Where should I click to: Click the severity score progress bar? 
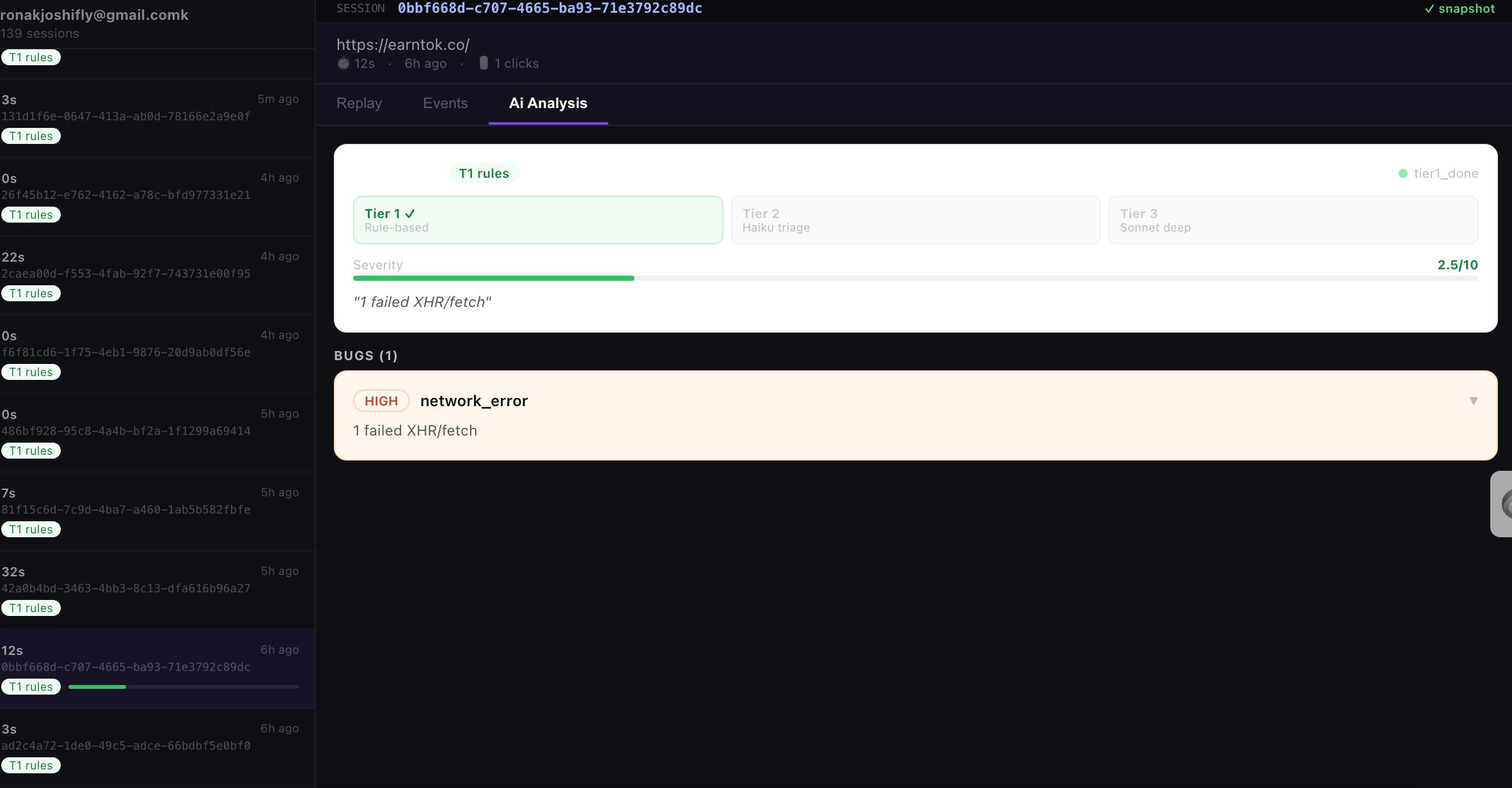[x=915, y=278]
